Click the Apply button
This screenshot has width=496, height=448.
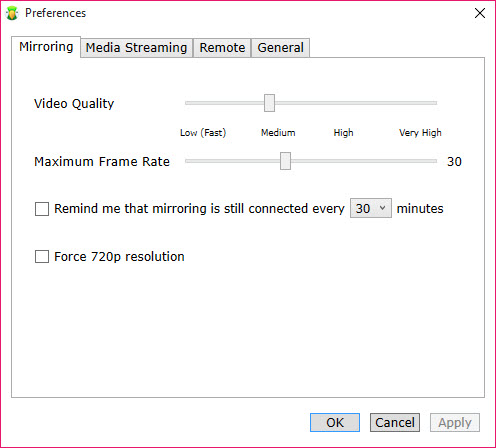coord(455,423)
